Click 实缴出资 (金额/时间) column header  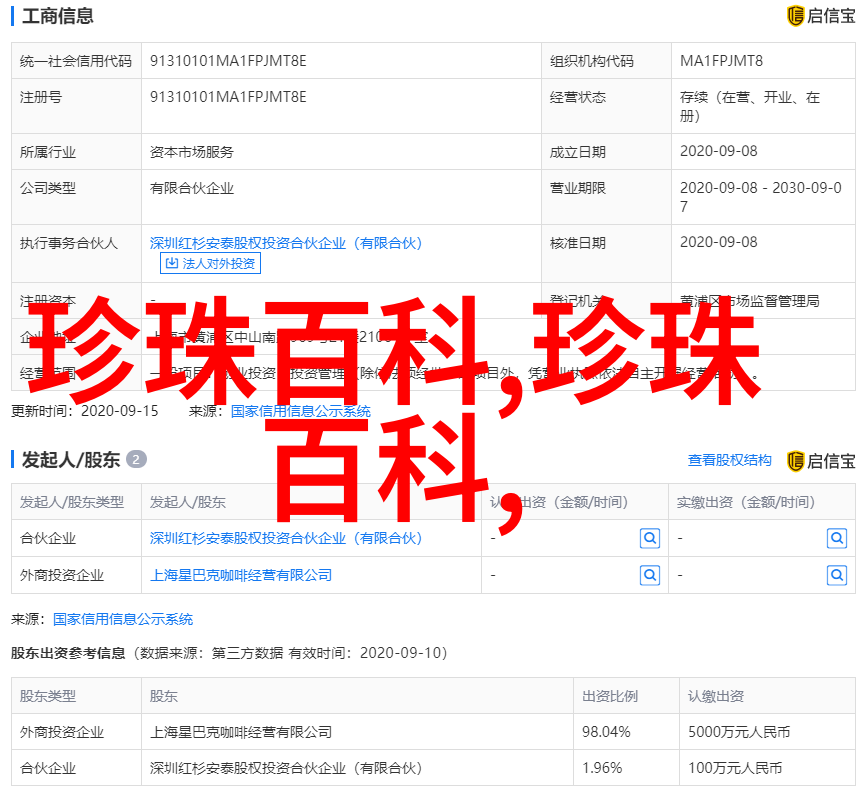[x=746, y=502]
